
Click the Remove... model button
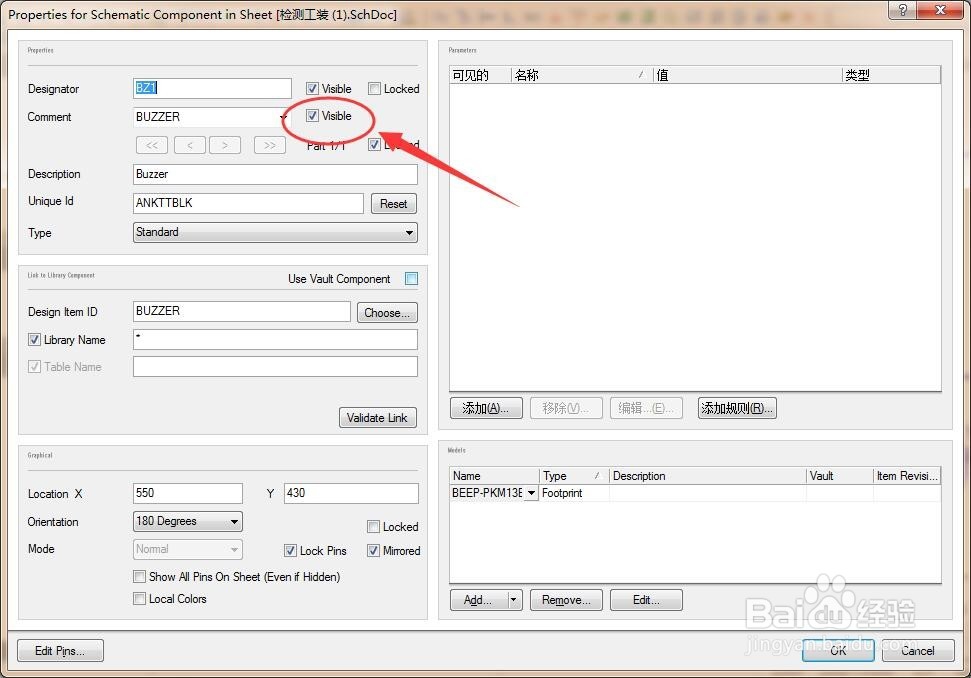coord(566,599)
